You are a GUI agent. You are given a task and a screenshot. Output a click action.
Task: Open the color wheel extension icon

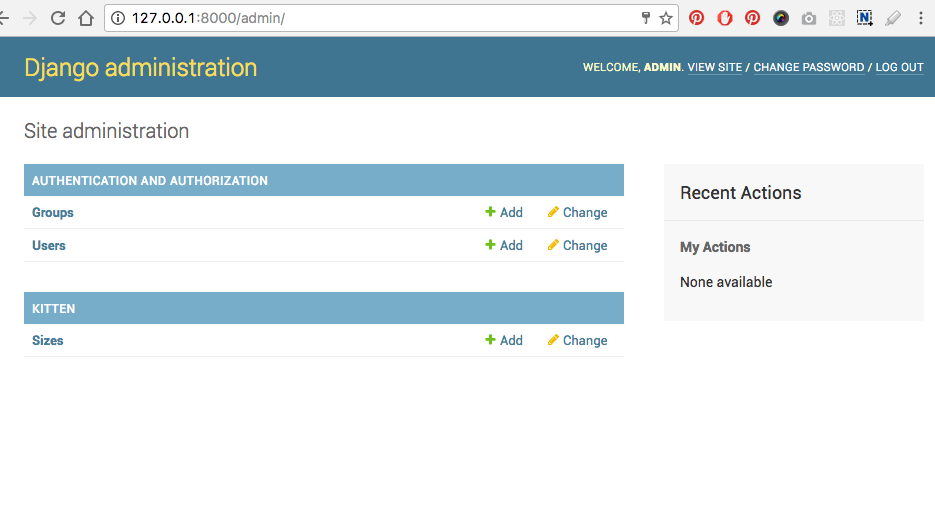pyautogui.click(x=781, y=18)
